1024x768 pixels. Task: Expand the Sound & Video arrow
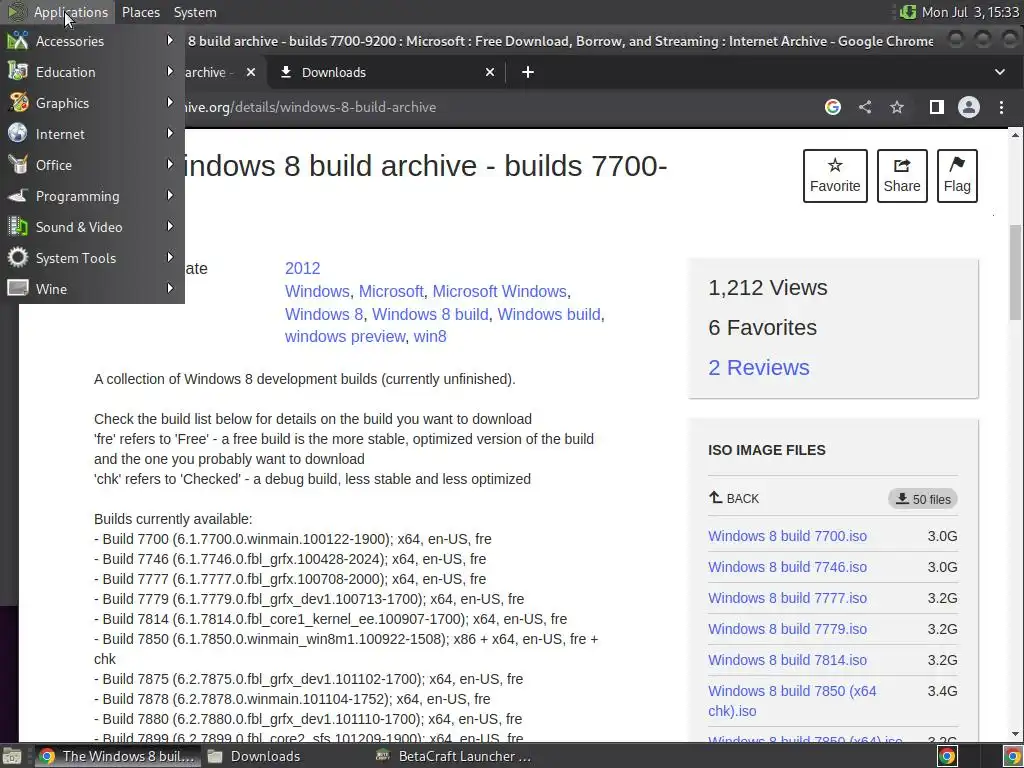tap(170, 227)
